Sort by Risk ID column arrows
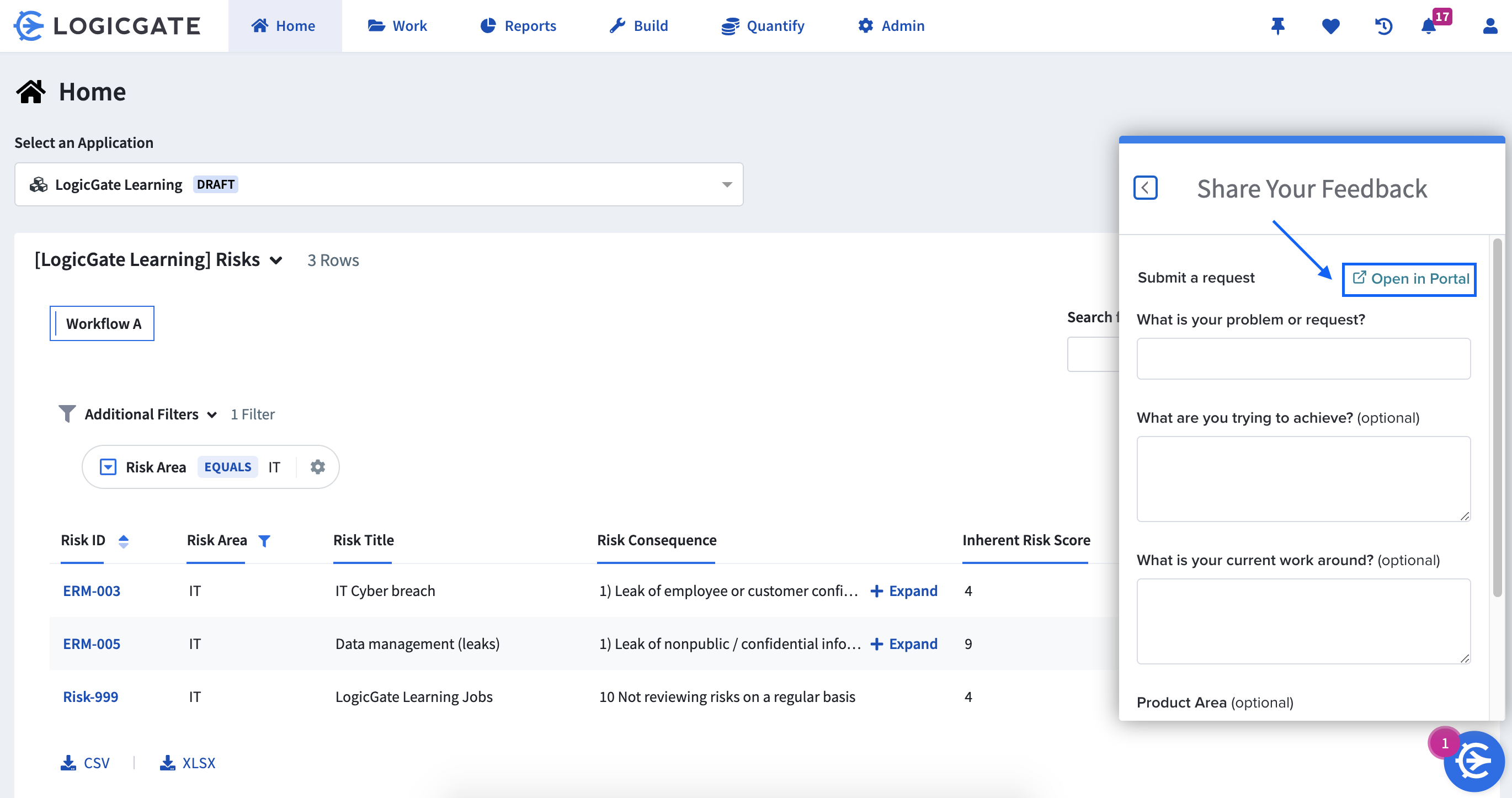The height and width of the screenshot is (798, 1512). 123,541
